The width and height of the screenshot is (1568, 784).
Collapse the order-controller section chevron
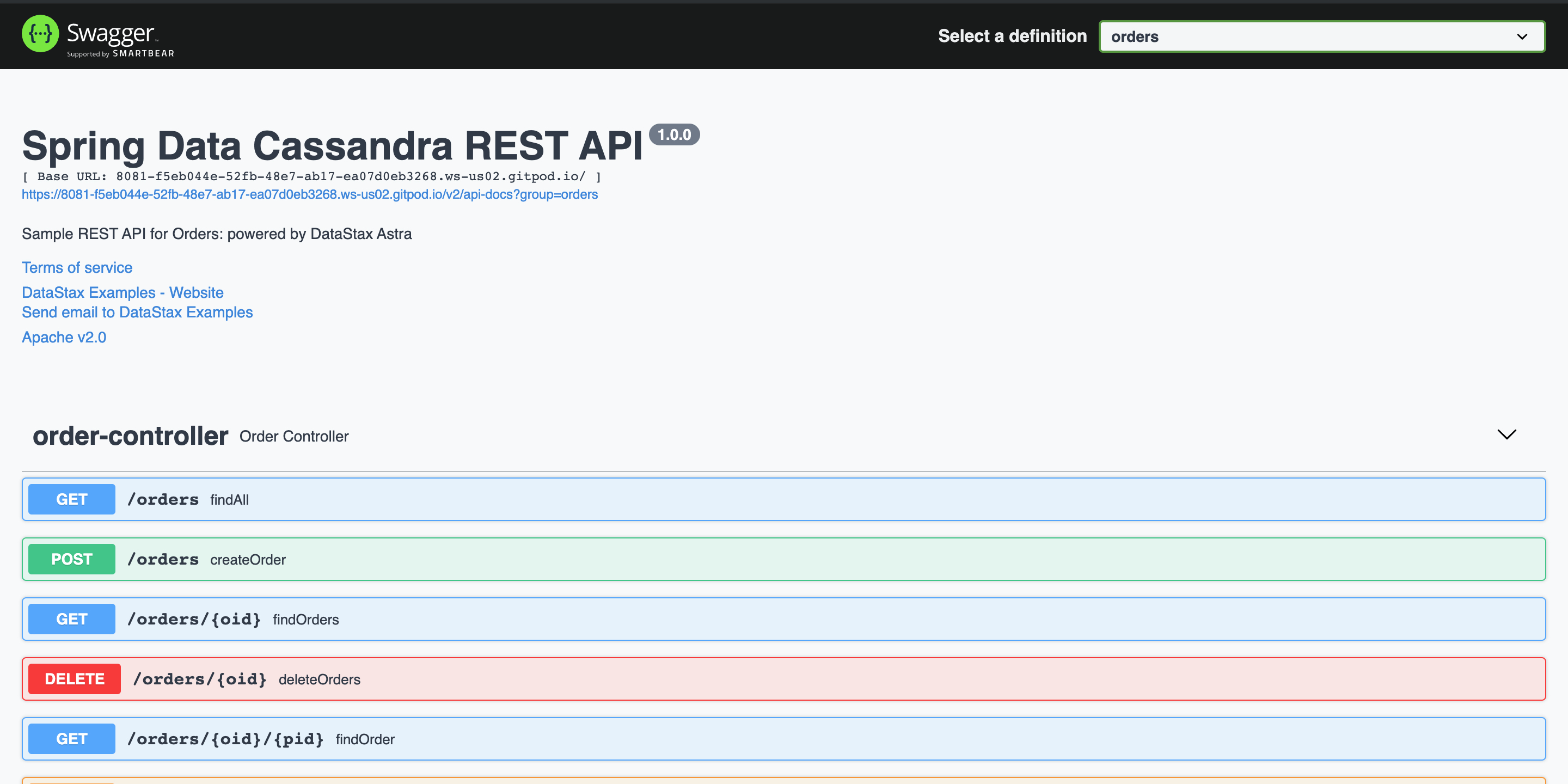click(1506, 434)
